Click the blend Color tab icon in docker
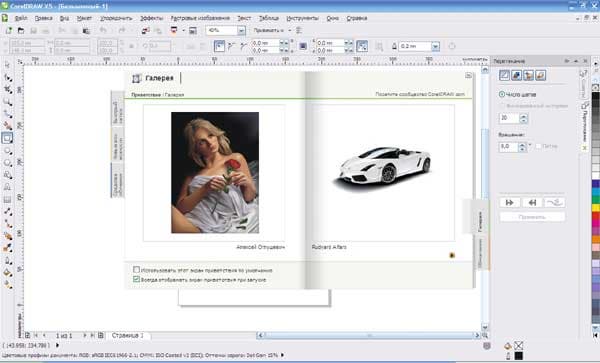Viewport: 600px width, 363px height. pos(528,75)
